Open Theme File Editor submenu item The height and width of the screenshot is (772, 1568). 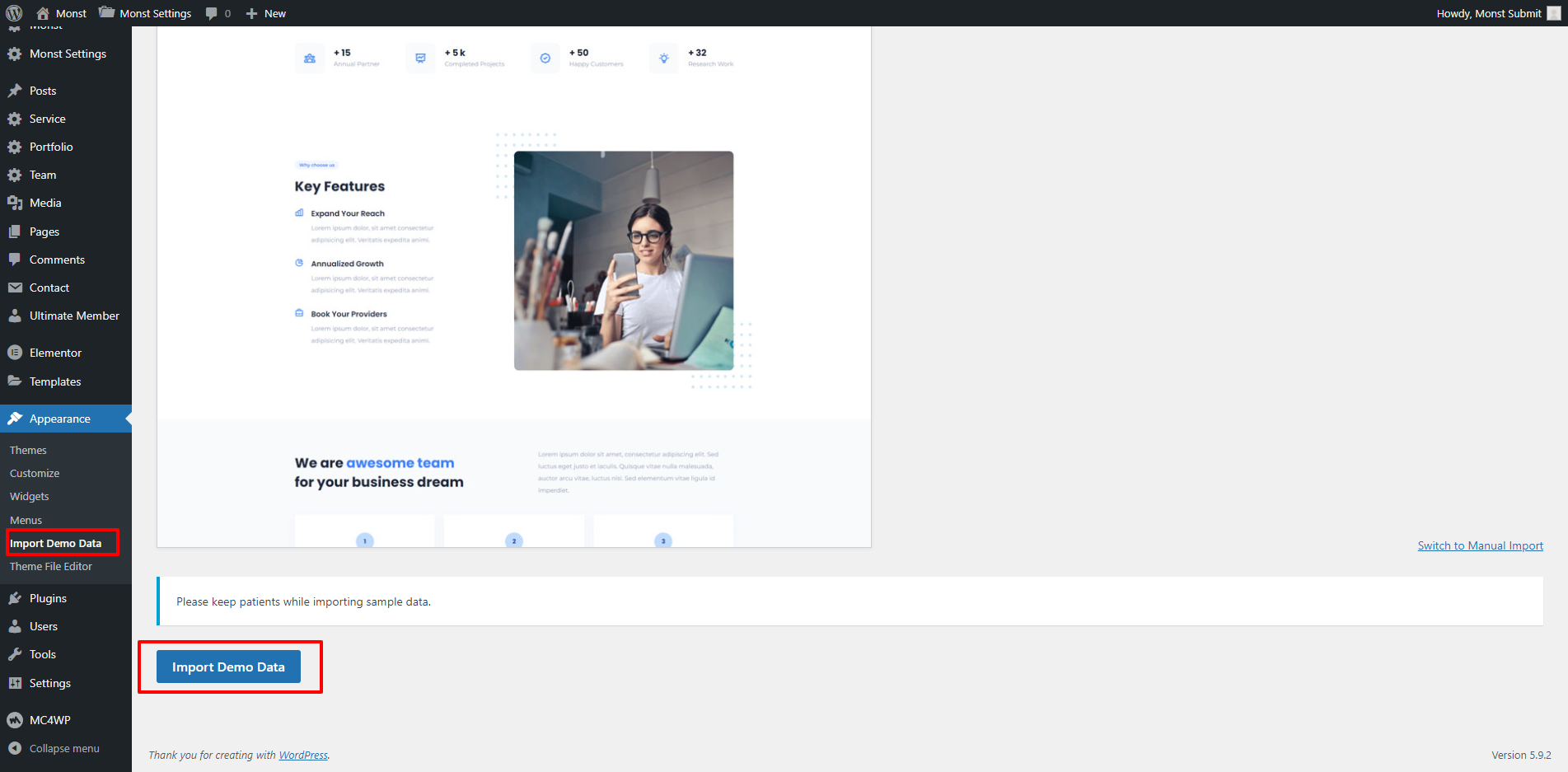coord(51,567)
